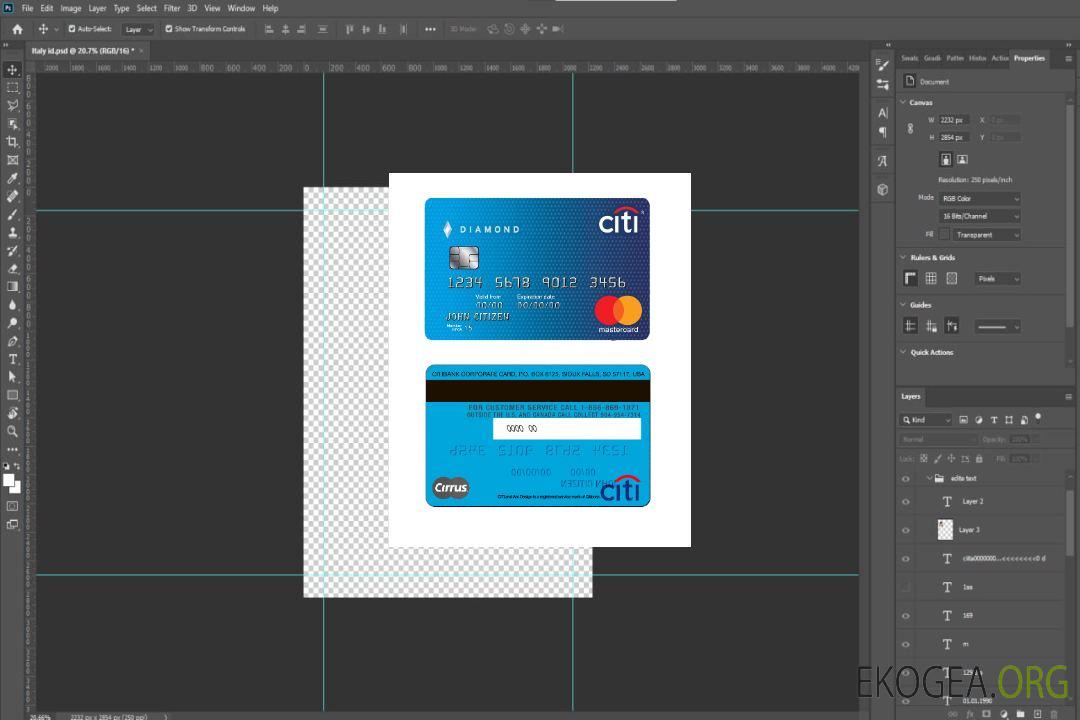Select the Eyedropper tool

tap(12, 178)
